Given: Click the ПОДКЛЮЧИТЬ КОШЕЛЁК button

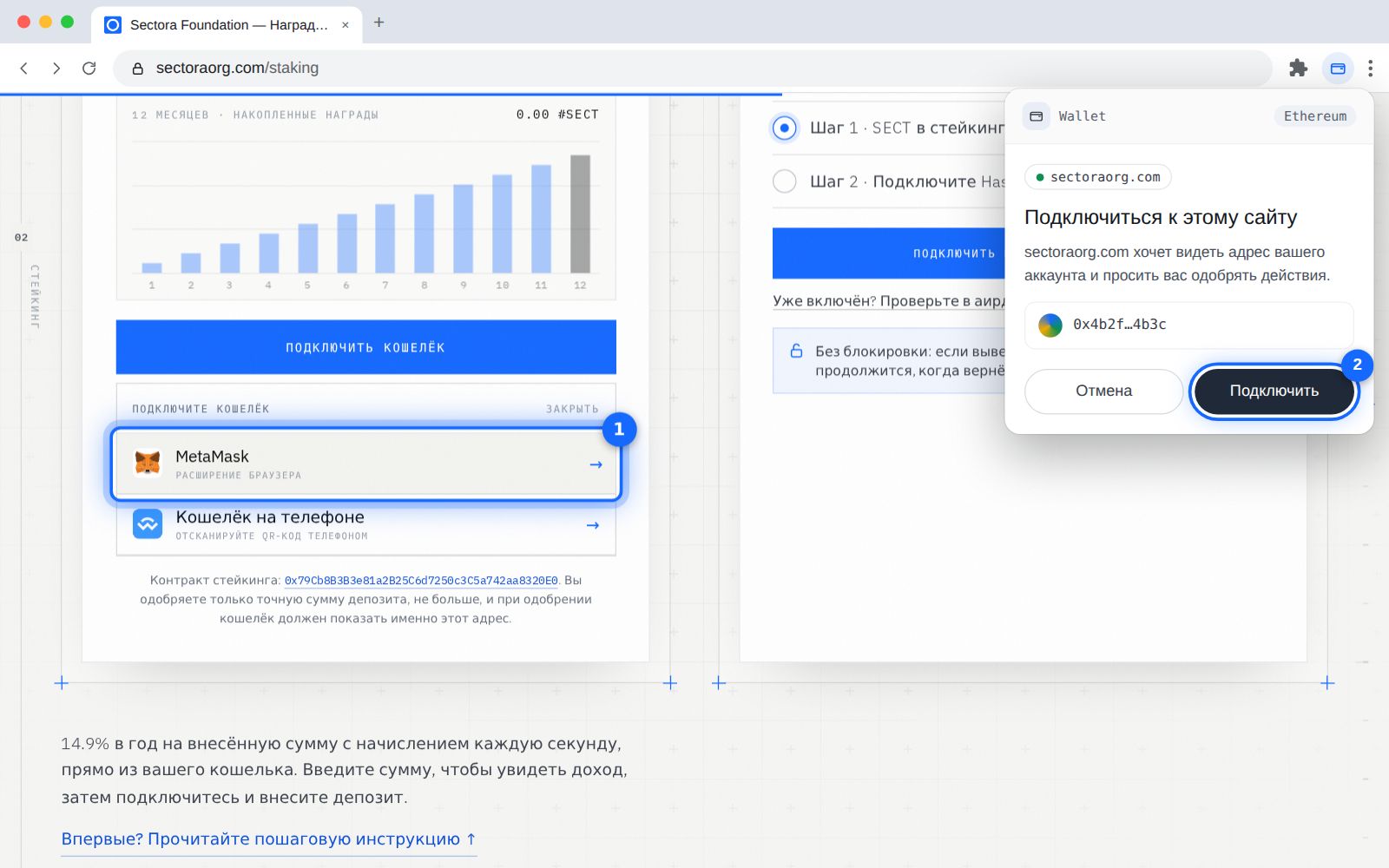Looking at the screenshot, I should 366,347.
